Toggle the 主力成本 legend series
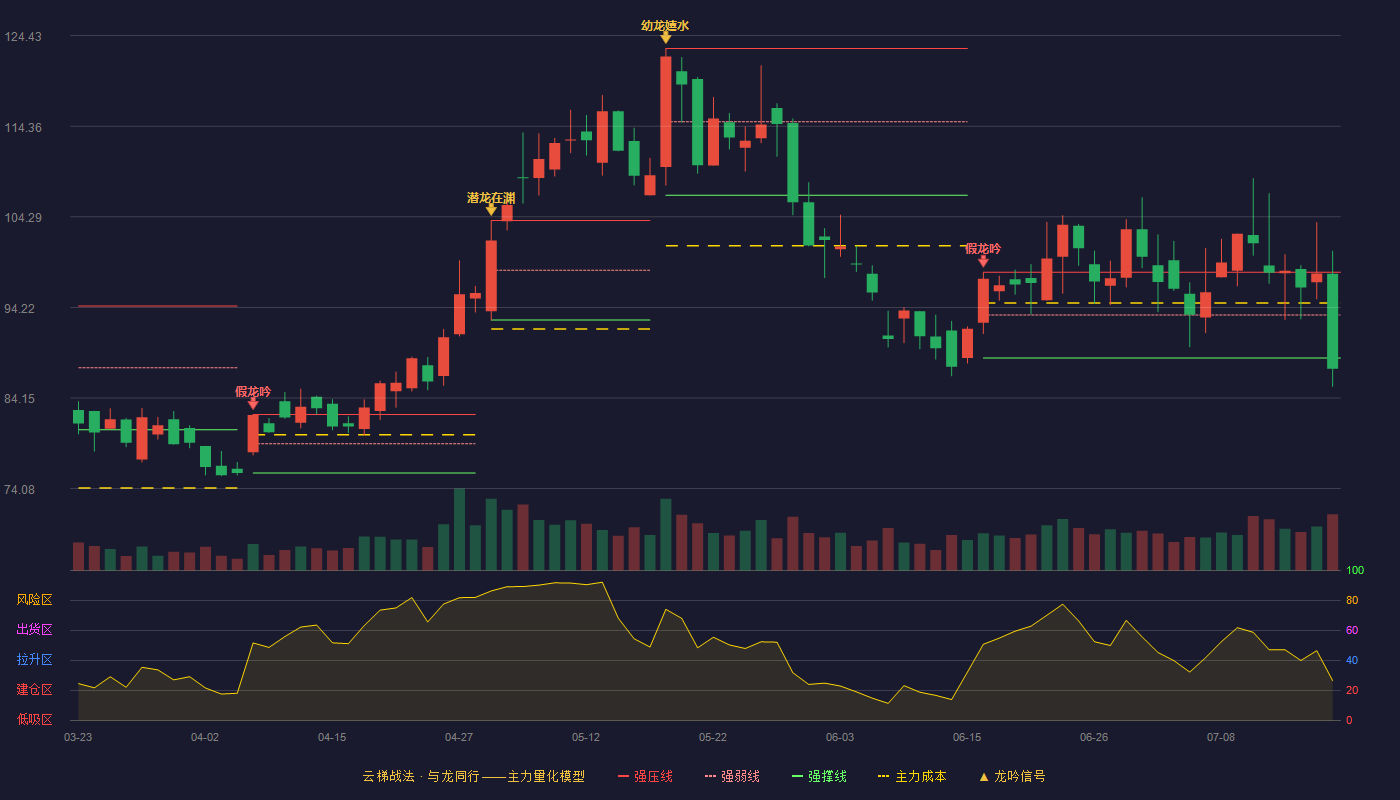Viewport: 1400px width, 800px height. tap(911, 776)
